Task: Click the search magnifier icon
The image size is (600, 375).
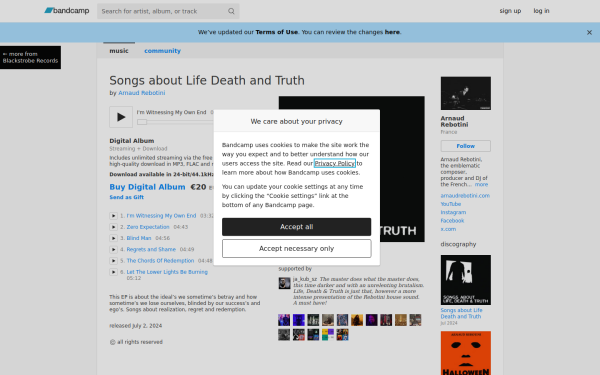Action: point(231,11)
